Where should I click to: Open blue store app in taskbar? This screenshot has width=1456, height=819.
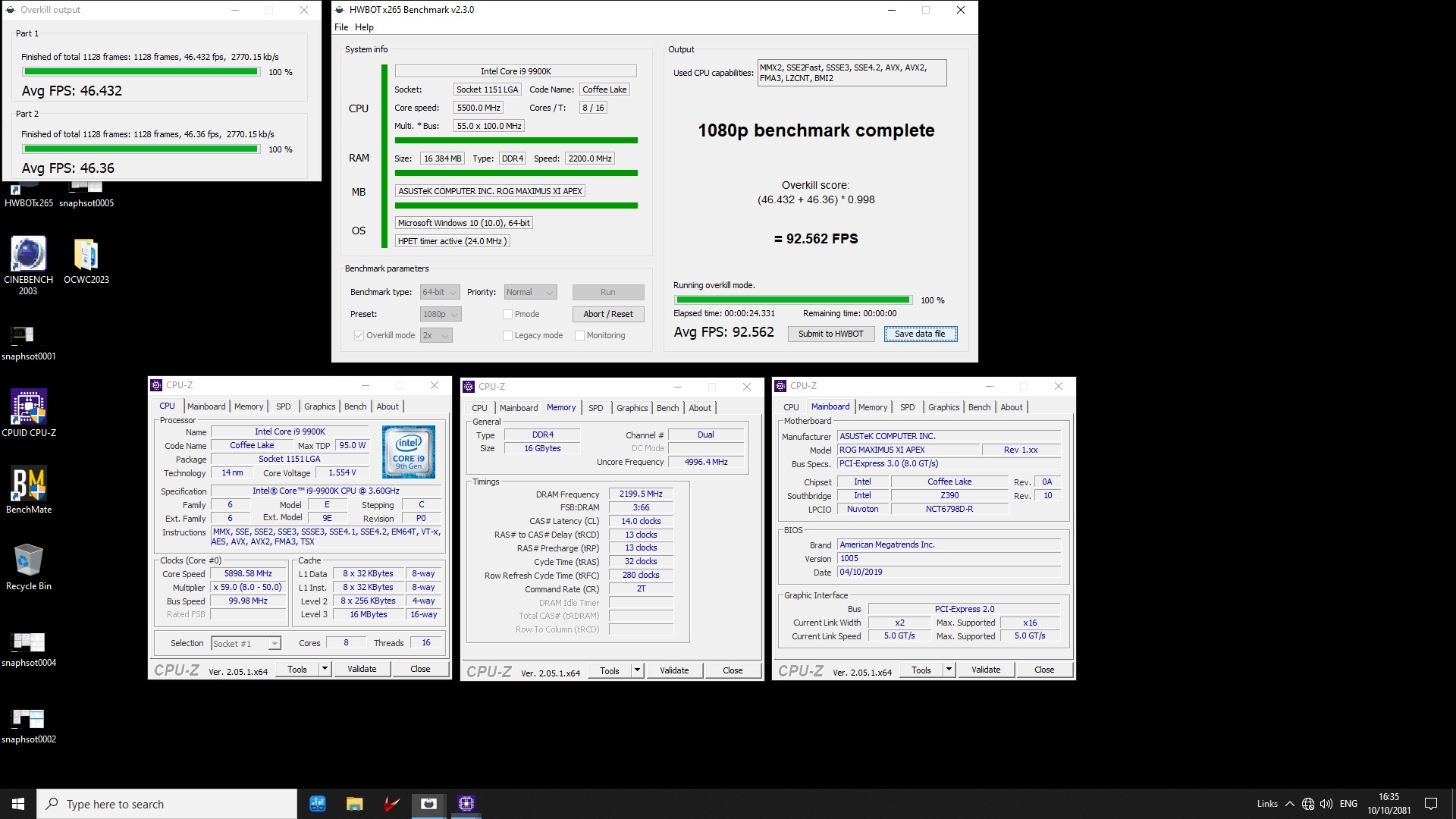click(x=317, y=804)
